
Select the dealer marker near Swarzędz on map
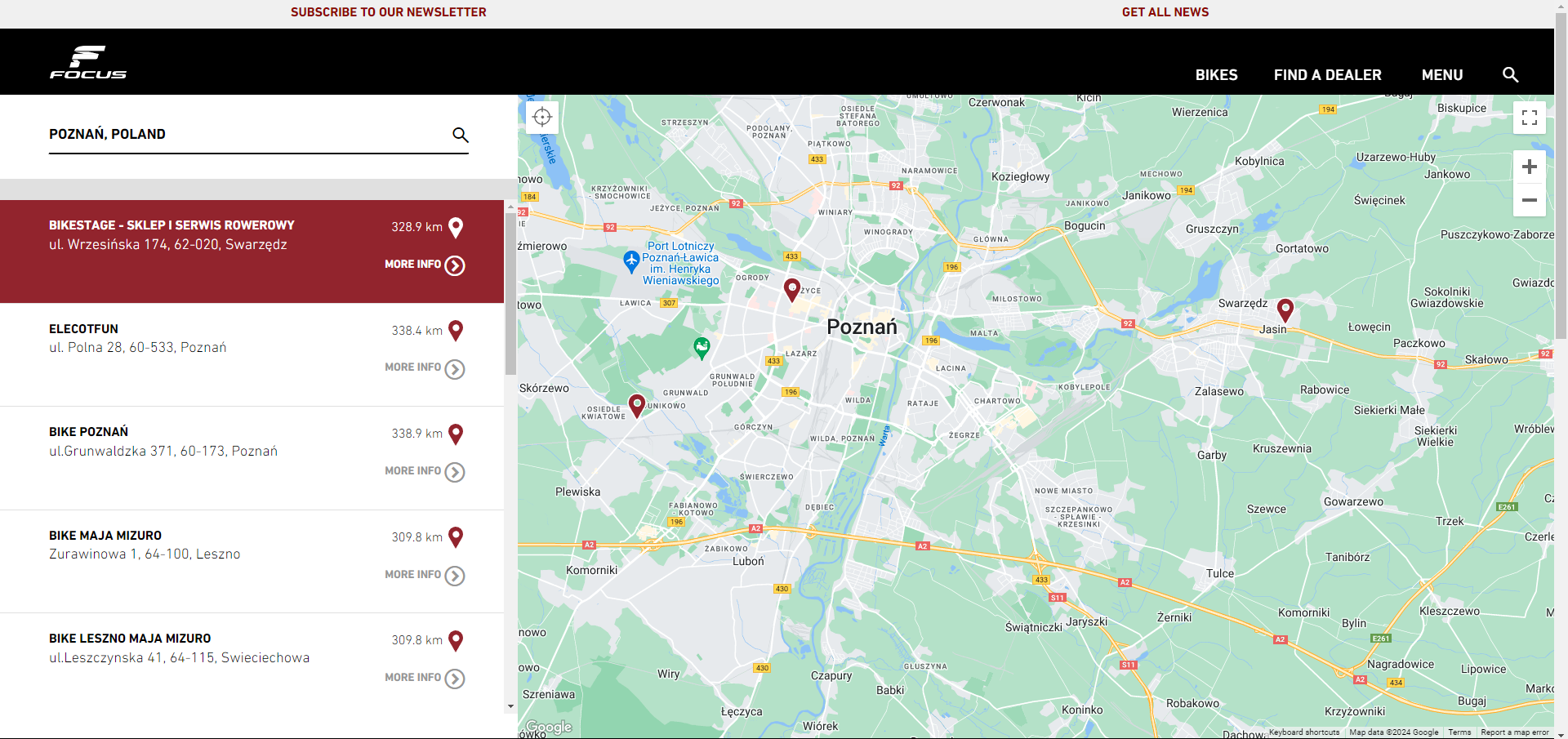tap(1285, 310)
